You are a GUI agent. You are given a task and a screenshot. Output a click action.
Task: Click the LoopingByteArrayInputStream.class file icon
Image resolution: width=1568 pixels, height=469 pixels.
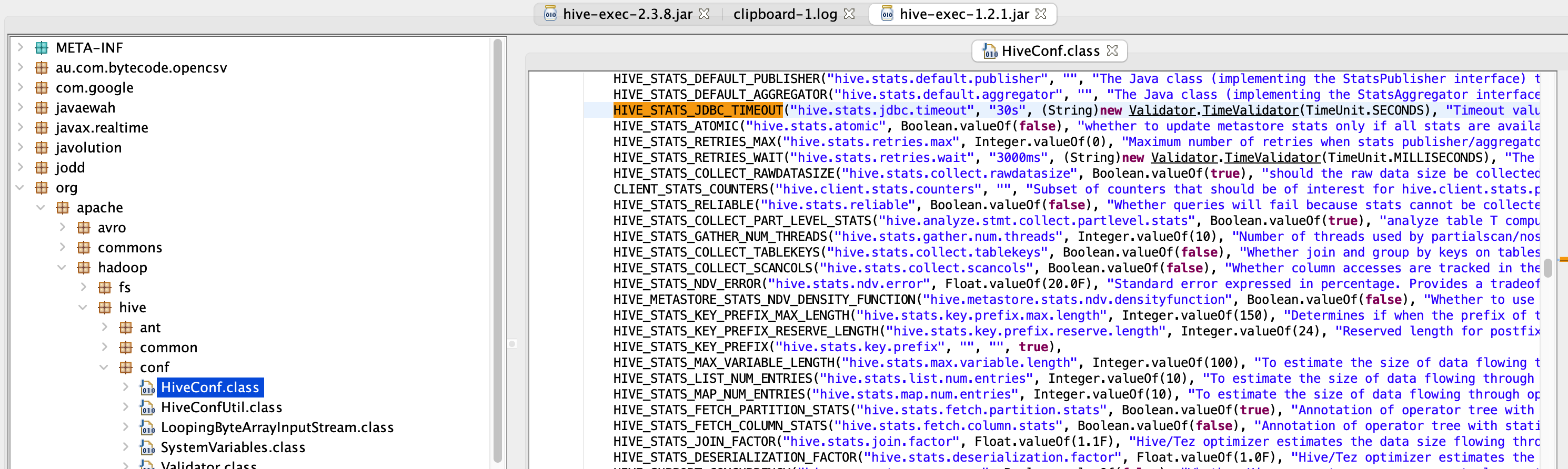pos(147,427)
